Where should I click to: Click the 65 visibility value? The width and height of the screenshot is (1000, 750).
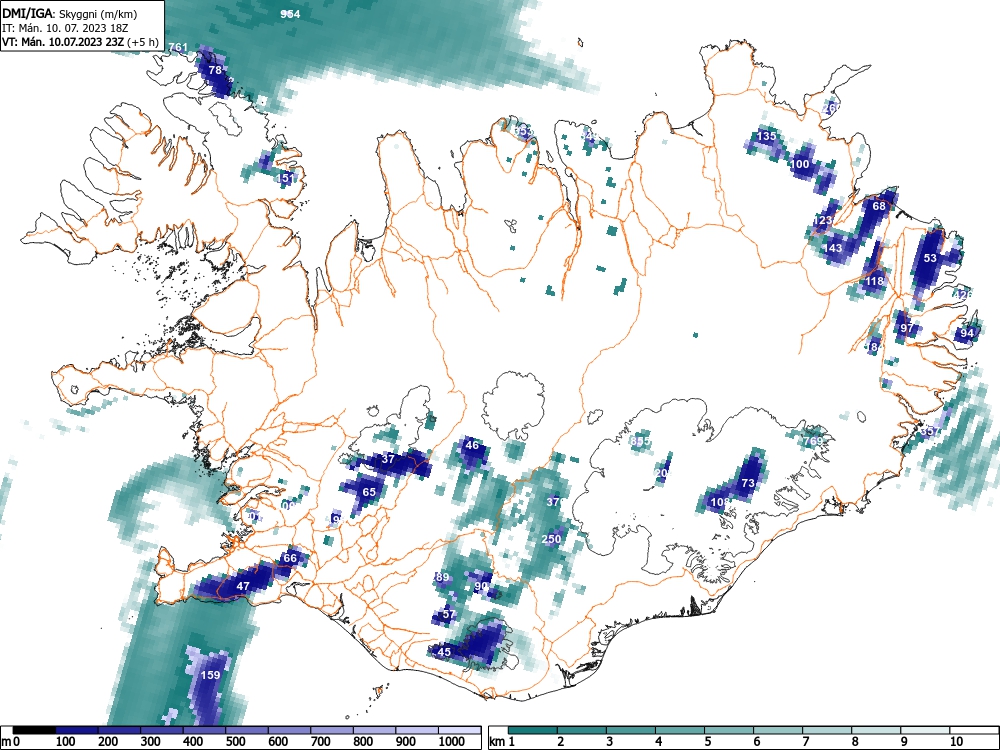tap(369, 492)
